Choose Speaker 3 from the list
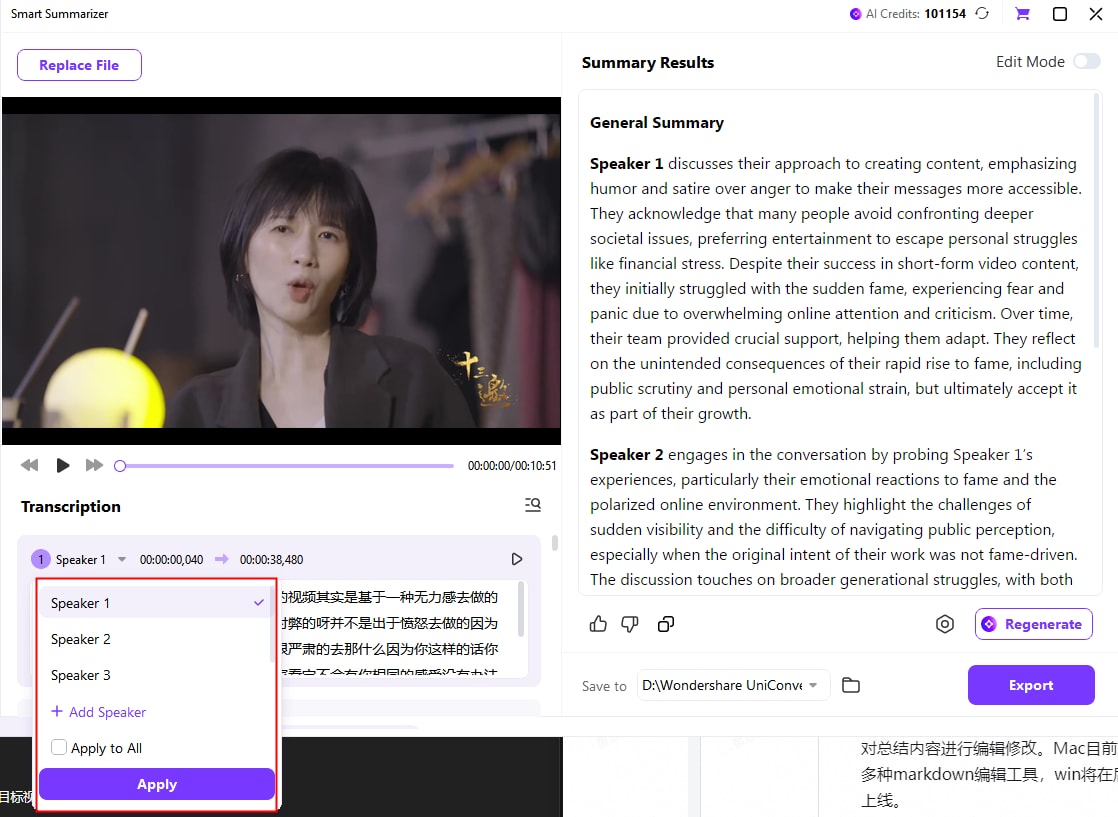 click(81, 675)
